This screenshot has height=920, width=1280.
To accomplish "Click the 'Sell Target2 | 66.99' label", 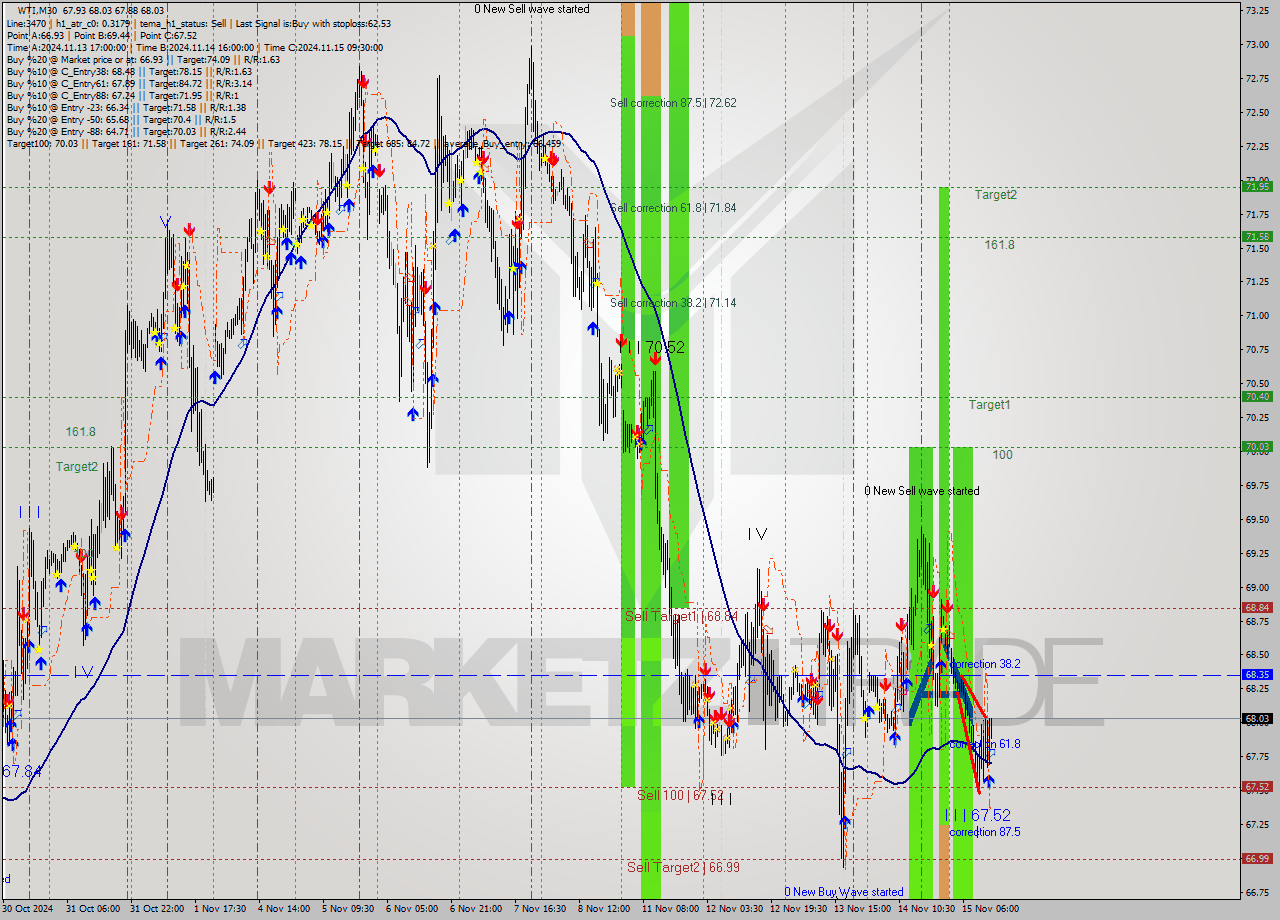I will 683,867.
